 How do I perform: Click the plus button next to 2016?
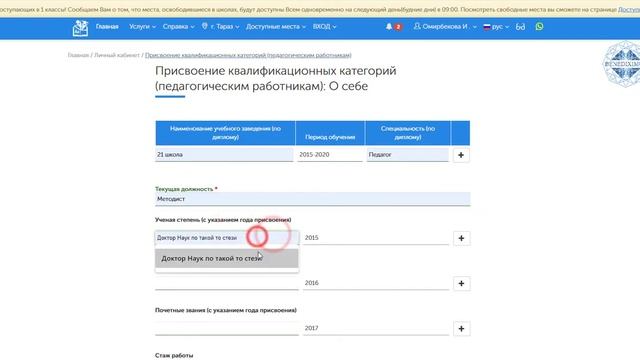click(x=461, y=283)
